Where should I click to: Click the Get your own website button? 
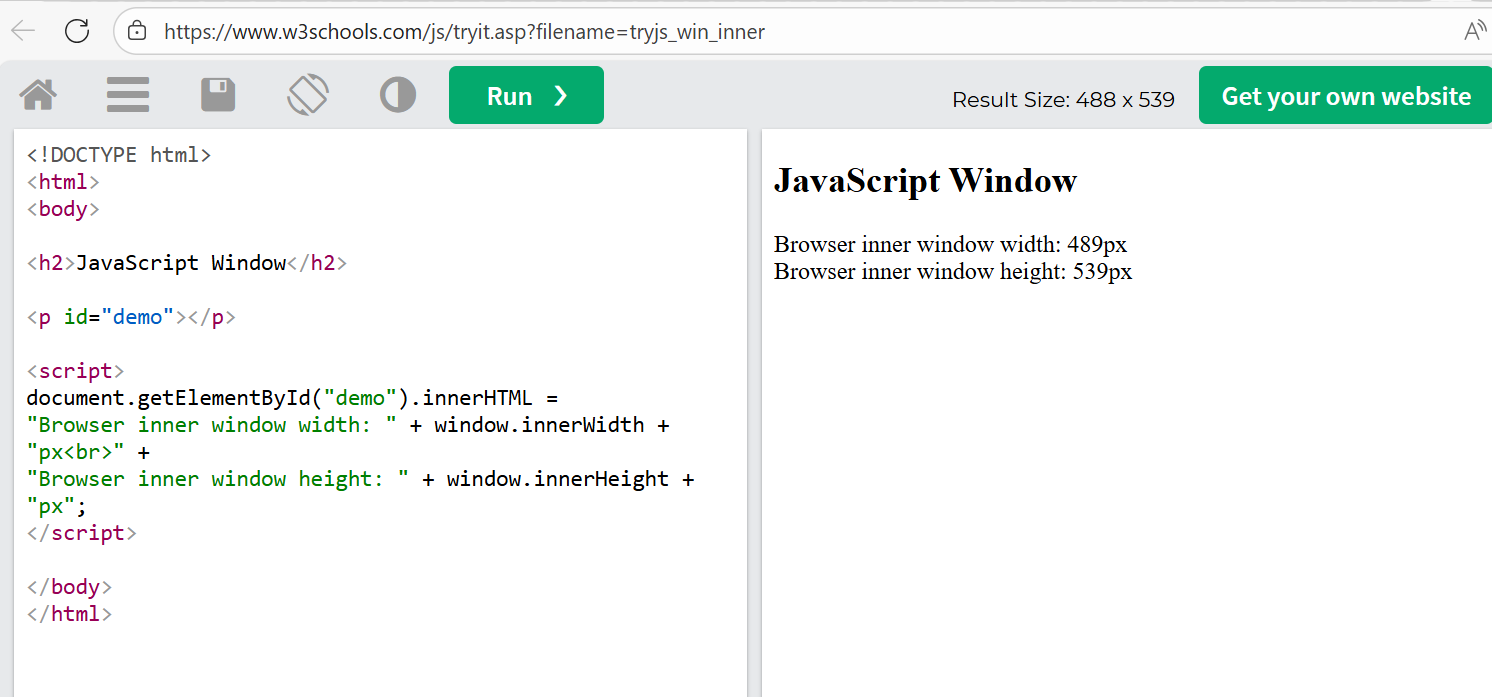pyautogui.click(x=1345, y=96)
